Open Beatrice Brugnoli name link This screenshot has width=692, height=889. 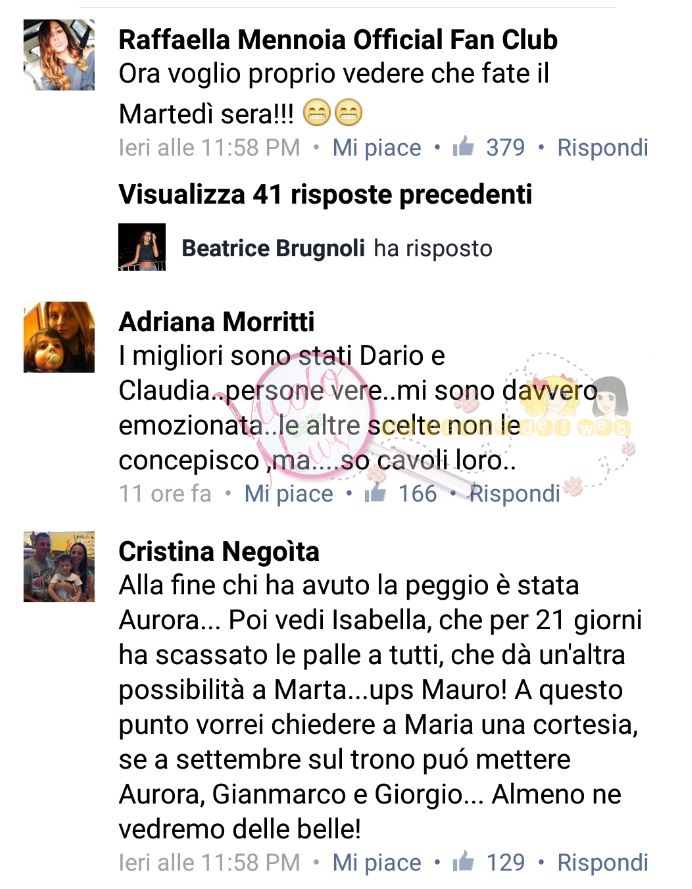click(x=273, y=248)
